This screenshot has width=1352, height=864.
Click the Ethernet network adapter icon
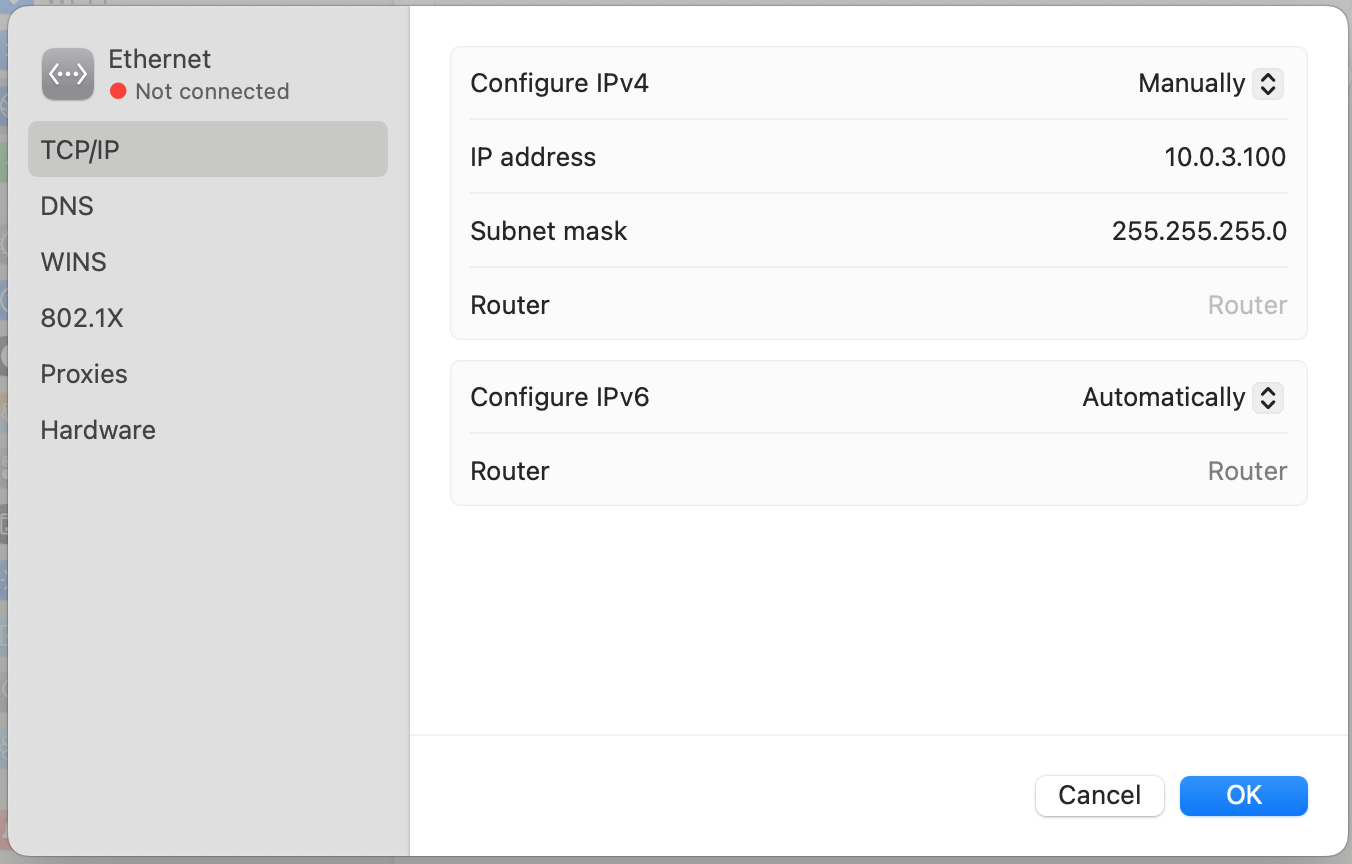tap(67, 74)
